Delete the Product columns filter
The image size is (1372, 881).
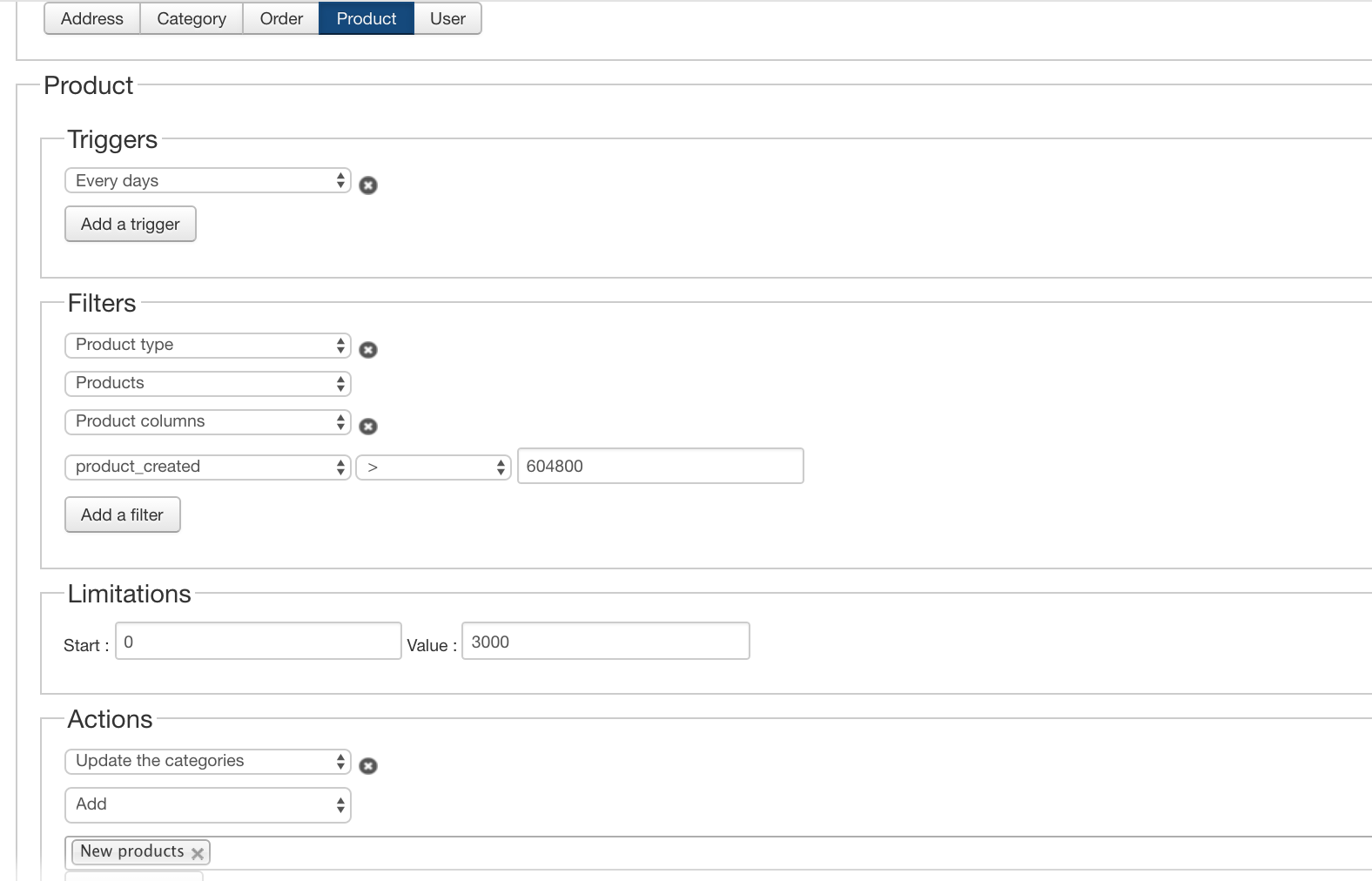tap(368, 427)
